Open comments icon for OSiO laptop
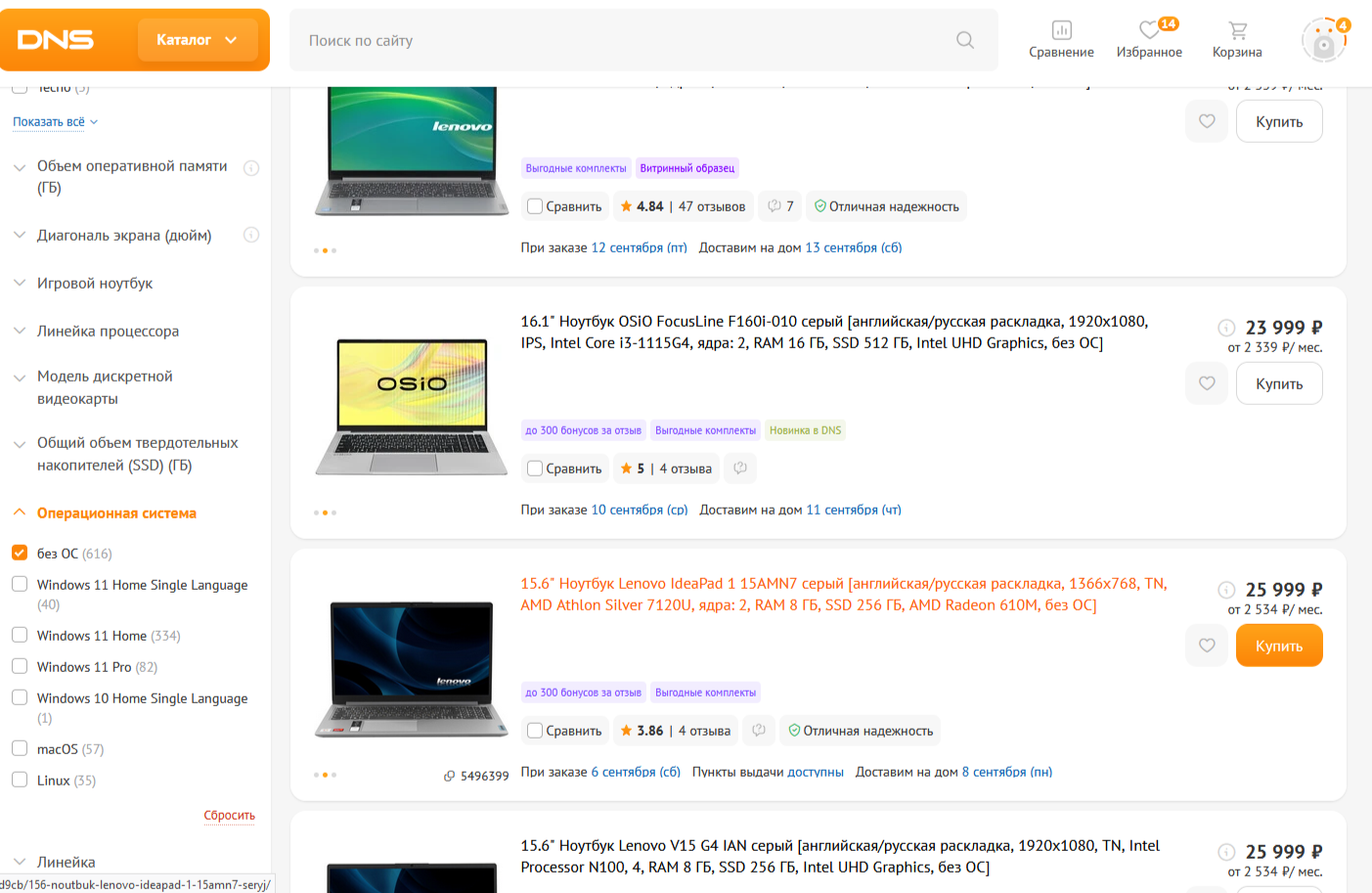This screenshot has height=893, width=1372. 740,469
